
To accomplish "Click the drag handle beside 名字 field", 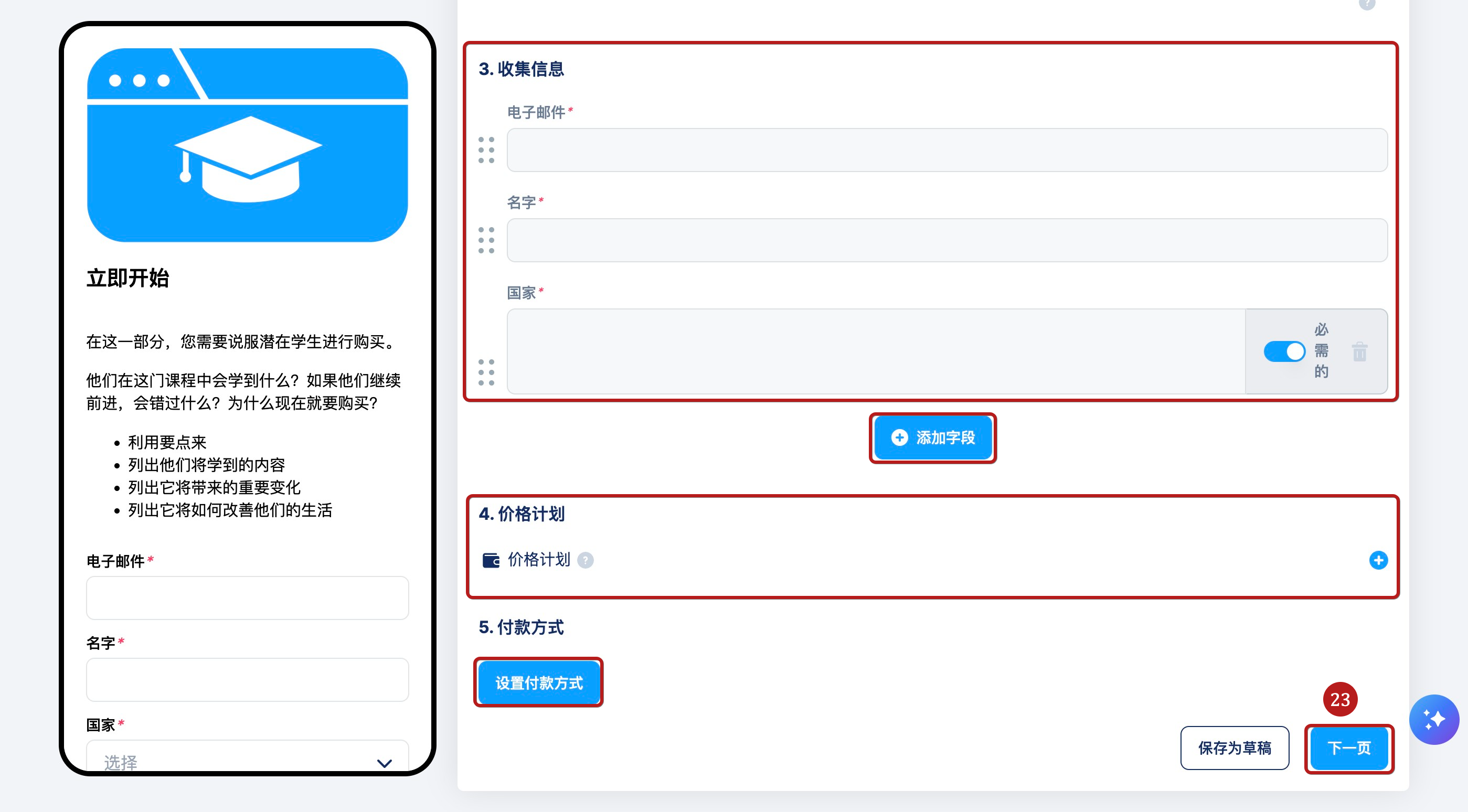I will [x=486, y=240].
